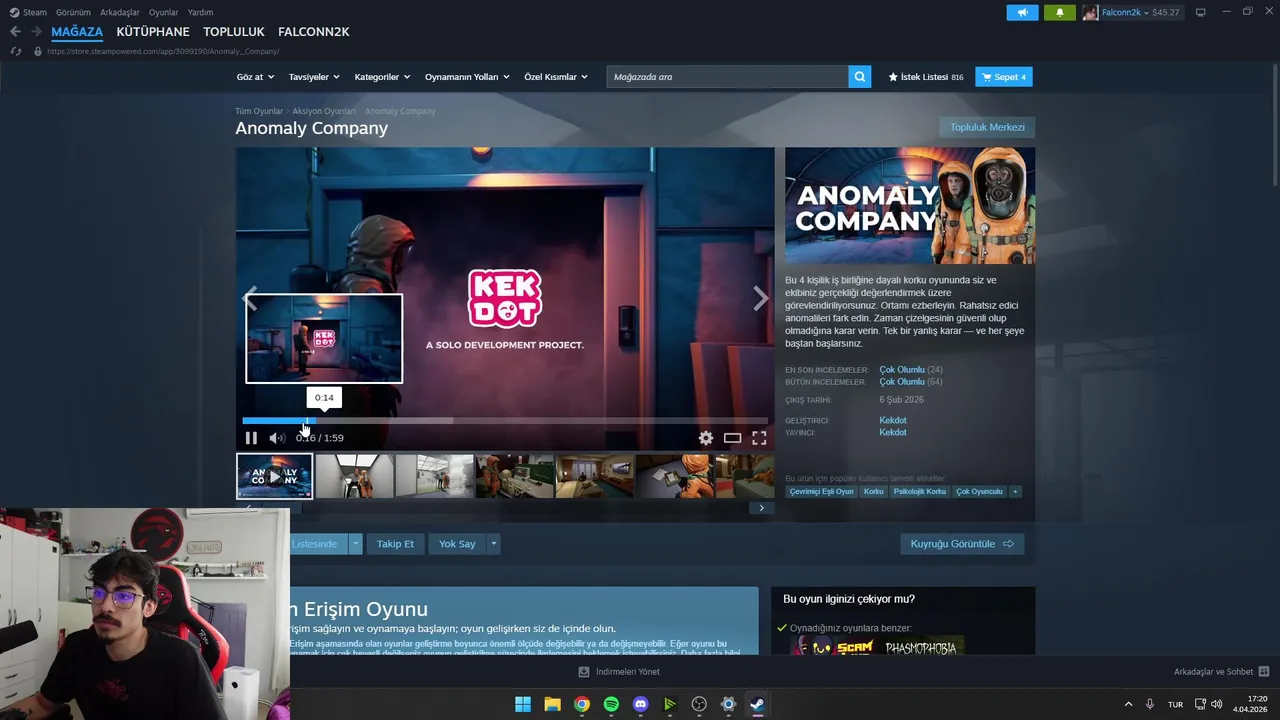Open the Kekdot publisher link under Yayıncı
Screen dimensions: 1280x720
coord(893,433)
